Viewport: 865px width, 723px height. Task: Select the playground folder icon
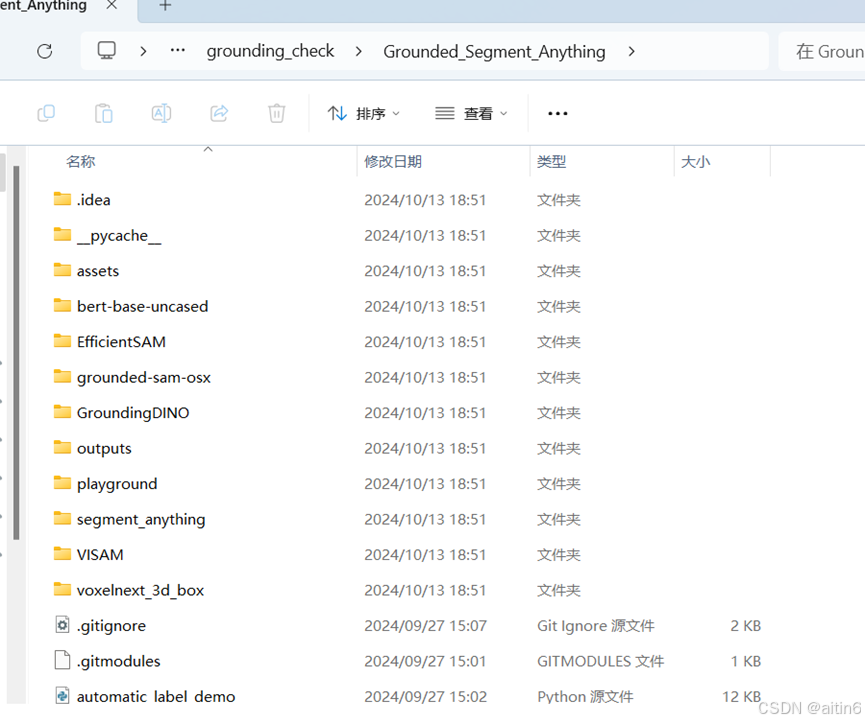pos(62,483)
